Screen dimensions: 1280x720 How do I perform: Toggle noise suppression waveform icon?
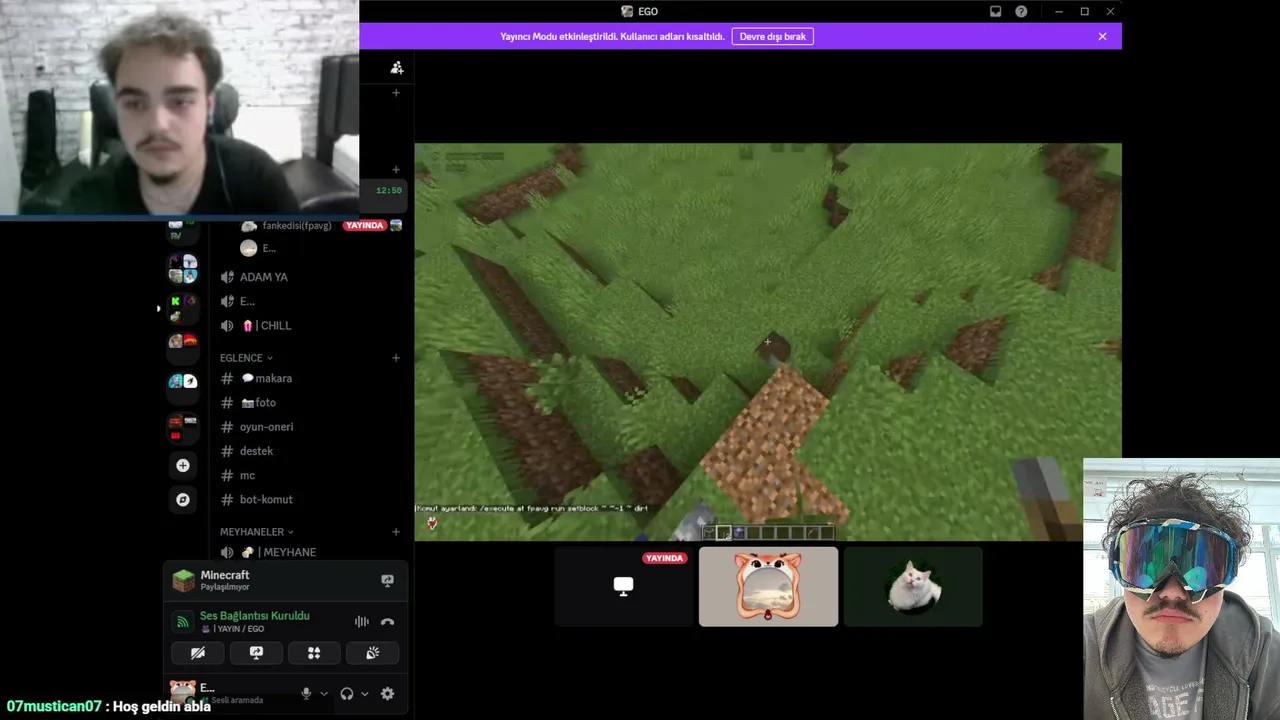(361, 622)
